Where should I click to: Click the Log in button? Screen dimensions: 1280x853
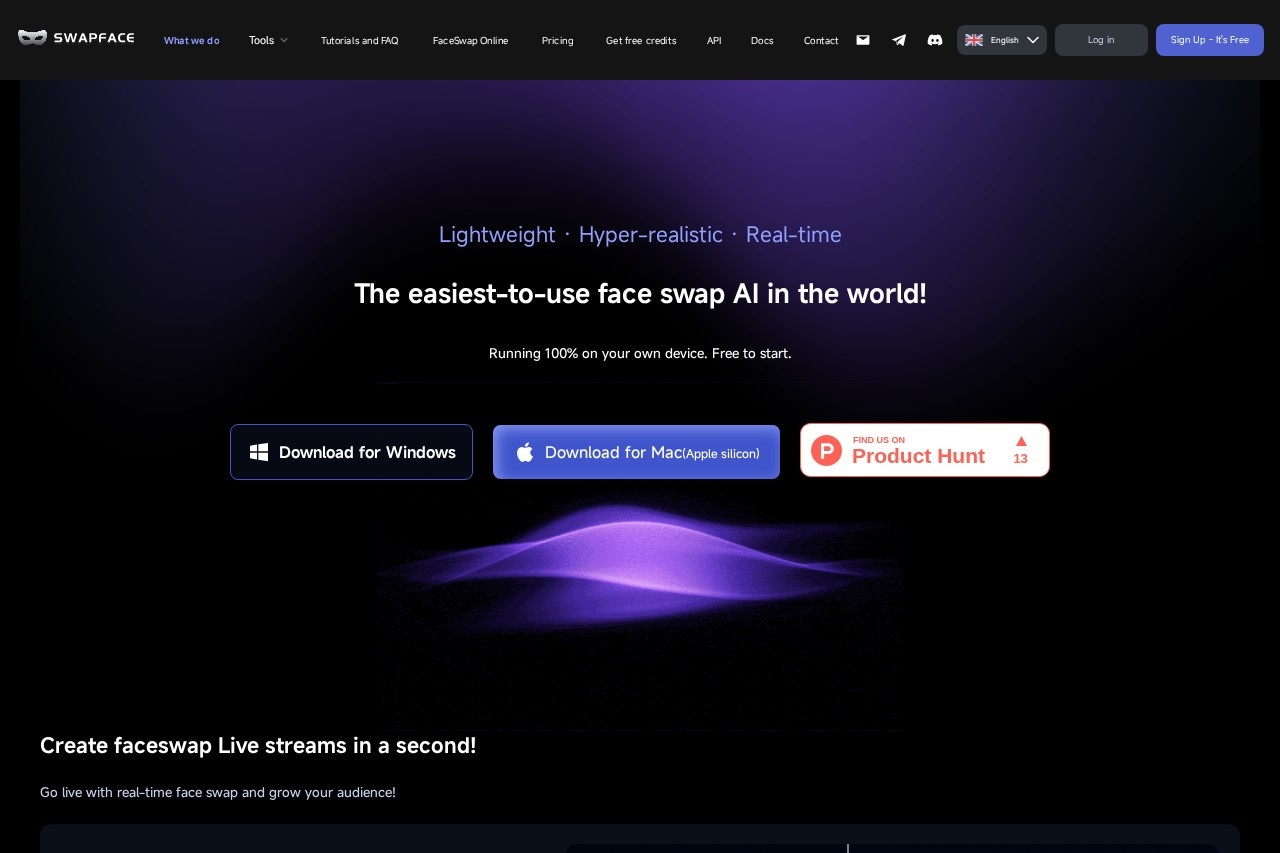(x=1101, y=40)
